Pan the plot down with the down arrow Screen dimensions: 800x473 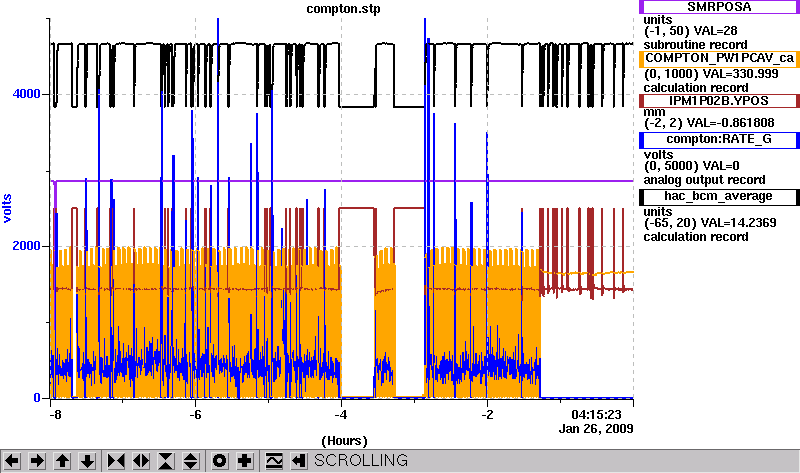click(87, 461)
